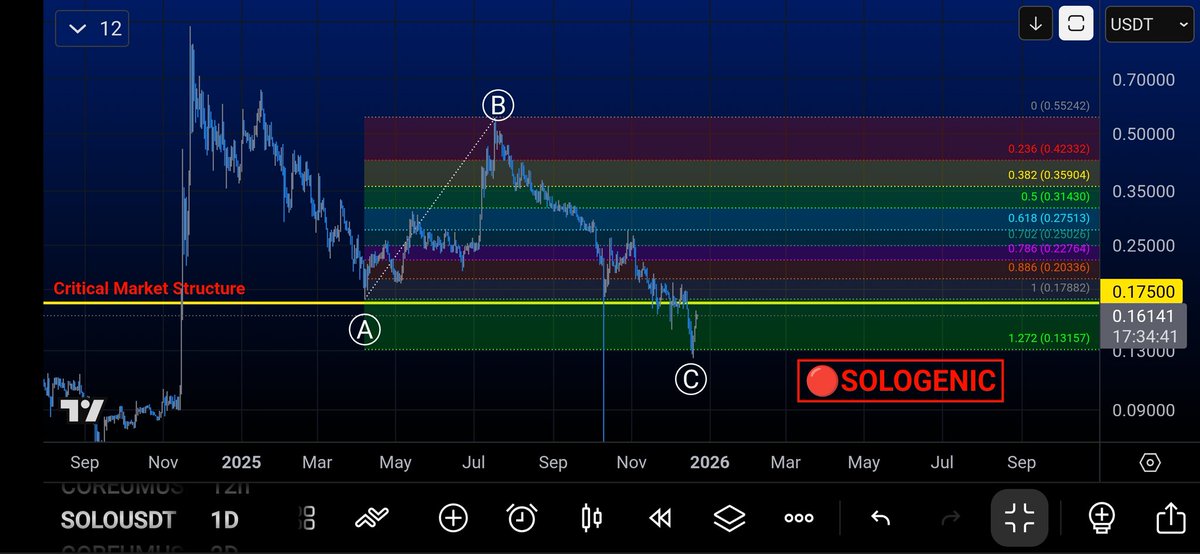The image size is (1200, 554).
Task: Create an alert with the alarm clock icon
Action: tap(522, 517)
